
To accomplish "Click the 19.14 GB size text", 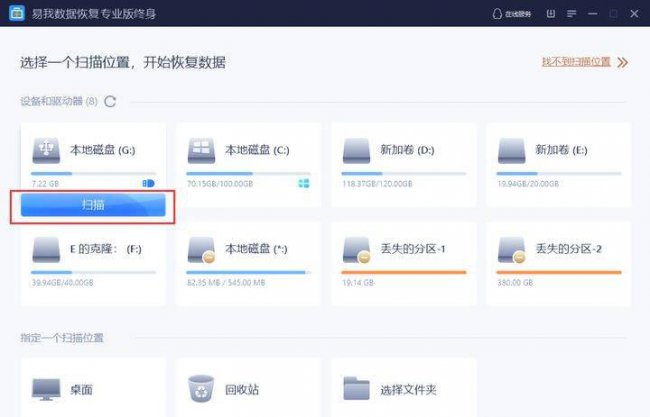I will click(x=358, y=283).
